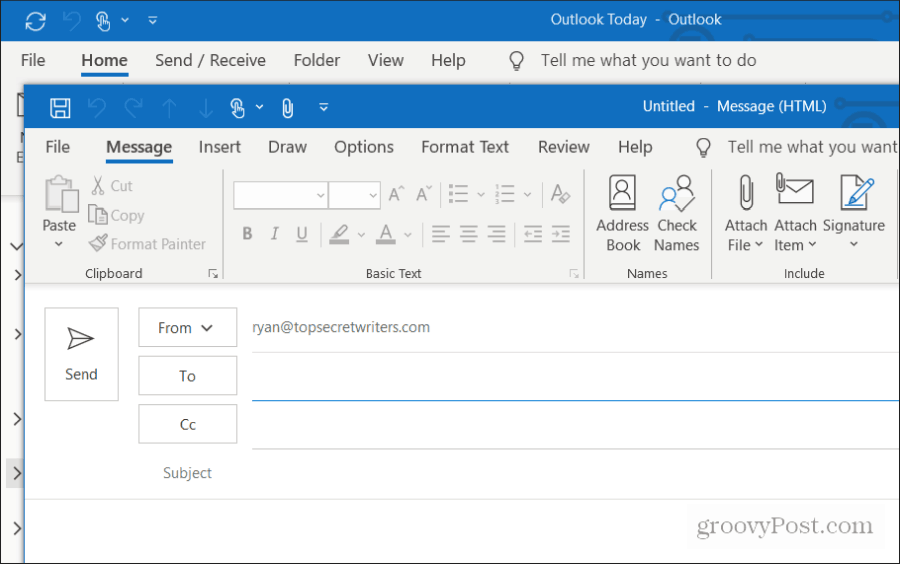Viewport: 900px width, 564px height.
Task: Click the Cut scissors button
Action: point(112,185)
